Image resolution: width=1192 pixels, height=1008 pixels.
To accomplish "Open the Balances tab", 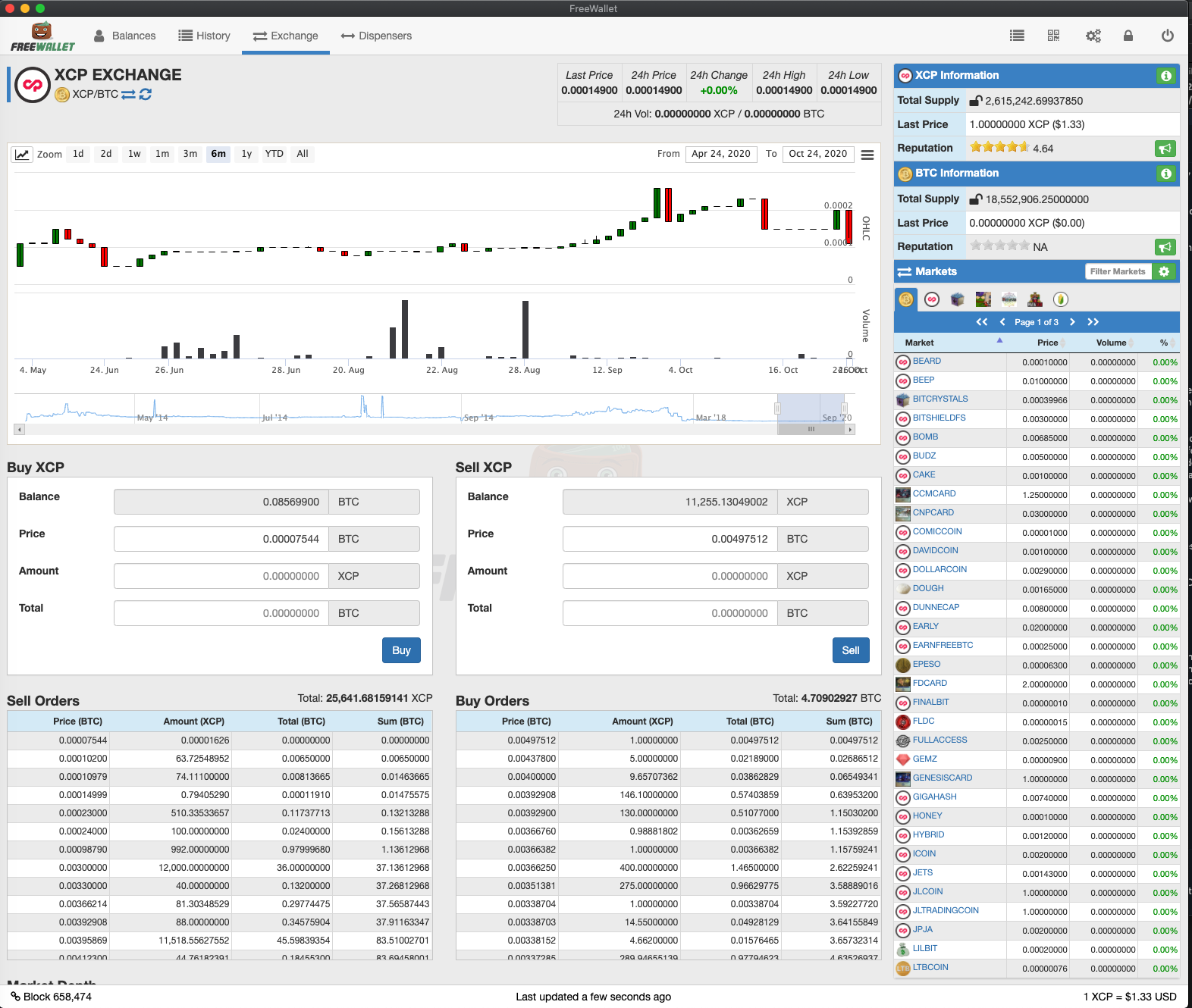I will click(125, 36).
